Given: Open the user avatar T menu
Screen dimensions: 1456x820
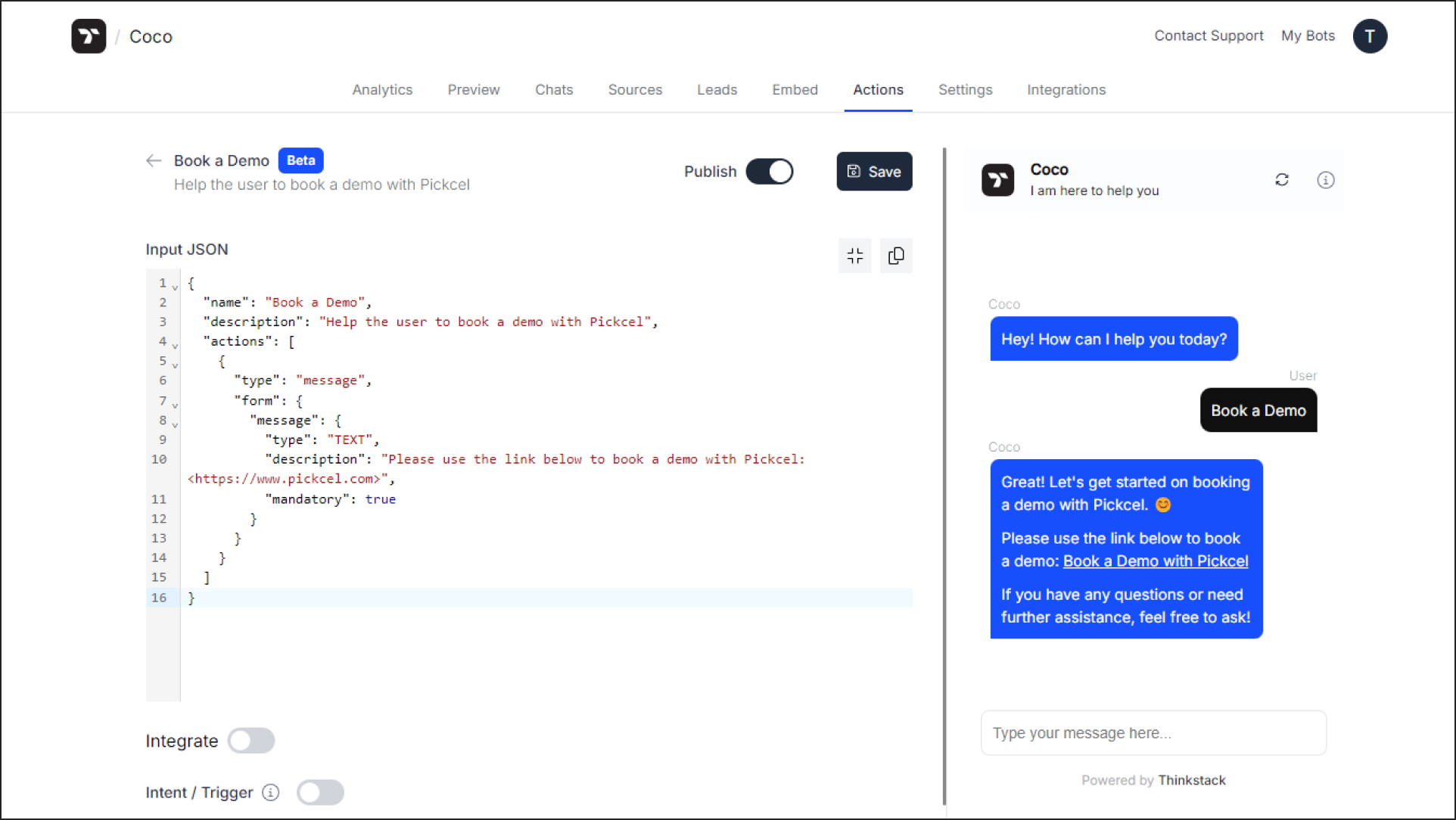Looking at the screenshot, I should click(x=1370, y=36).
